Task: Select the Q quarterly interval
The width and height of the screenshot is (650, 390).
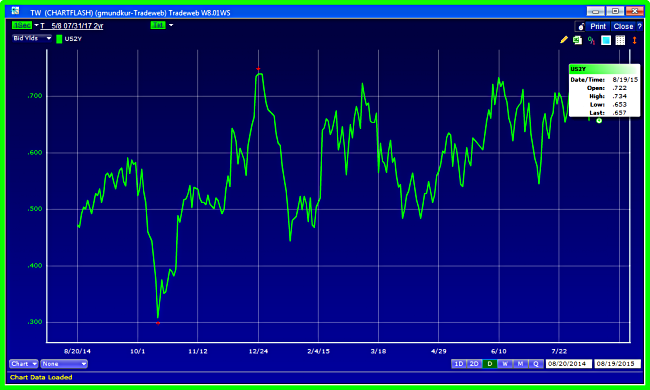Action: [x=536, y=364]
